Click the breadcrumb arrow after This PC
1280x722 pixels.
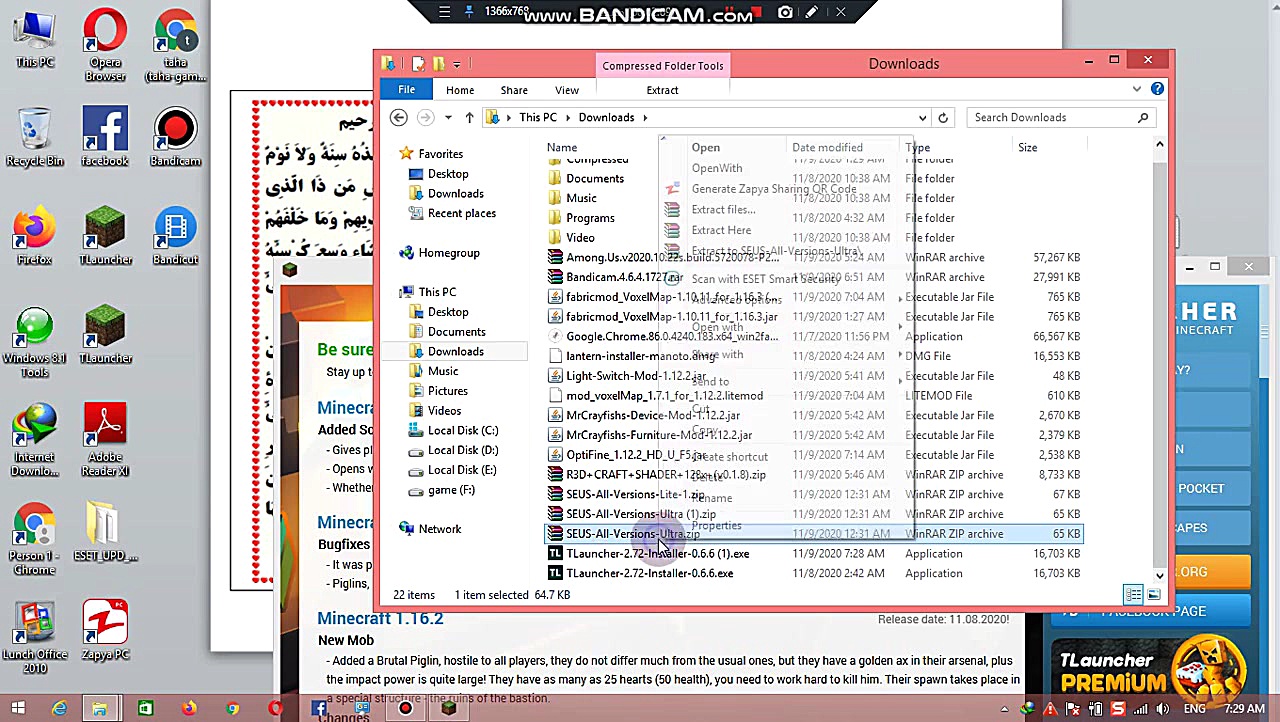[568, 118]
